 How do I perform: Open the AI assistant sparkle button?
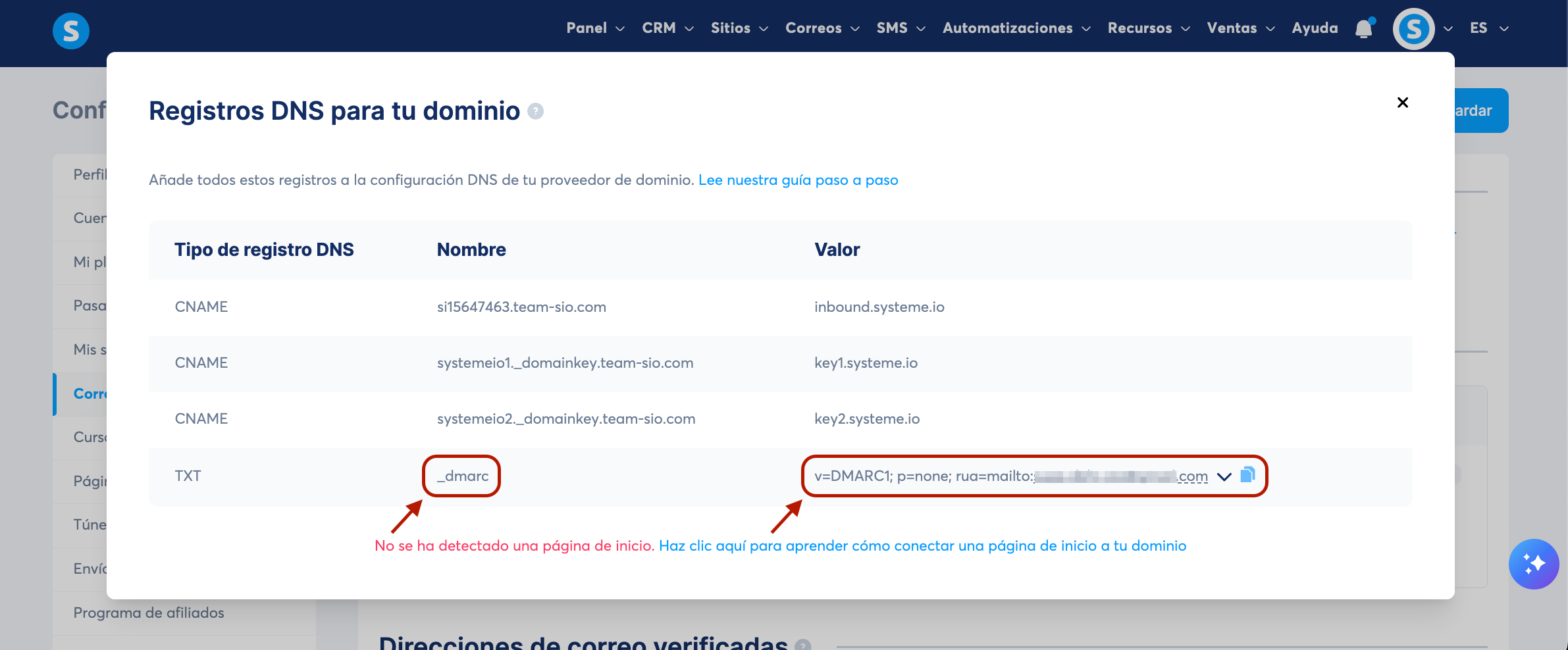(1534, 564)
